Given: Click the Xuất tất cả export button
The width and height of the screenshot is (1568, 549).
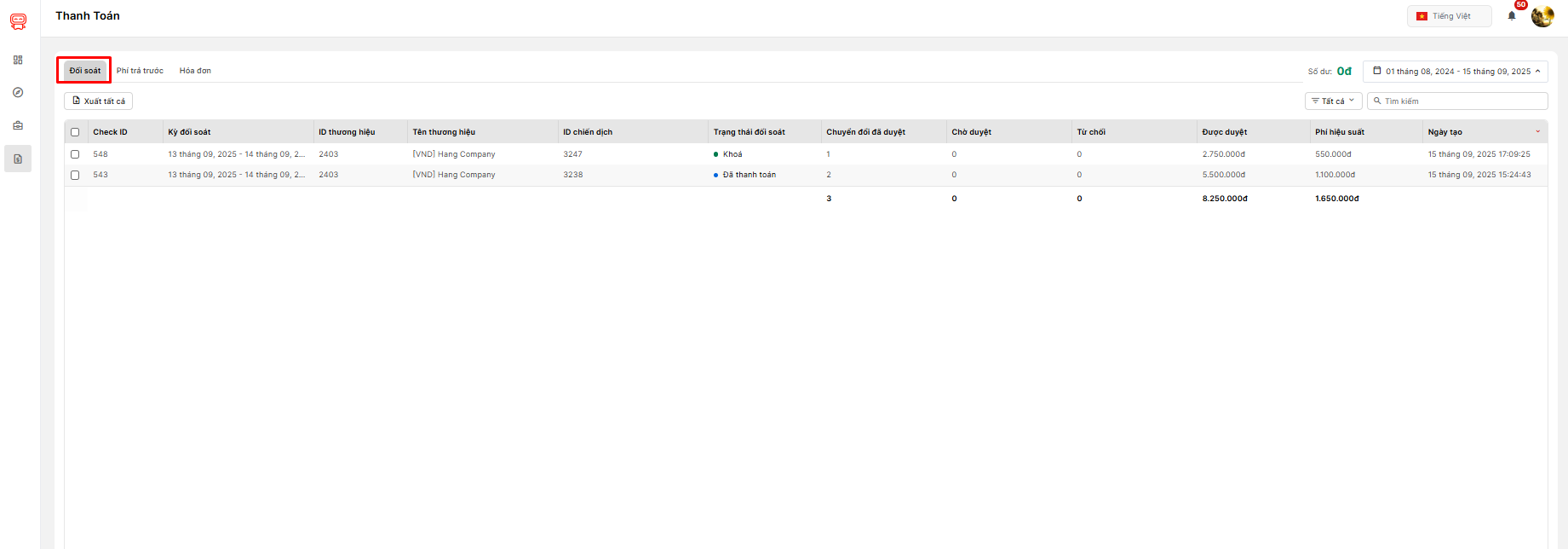Looking at the screenshot, I should pos(99,101).
